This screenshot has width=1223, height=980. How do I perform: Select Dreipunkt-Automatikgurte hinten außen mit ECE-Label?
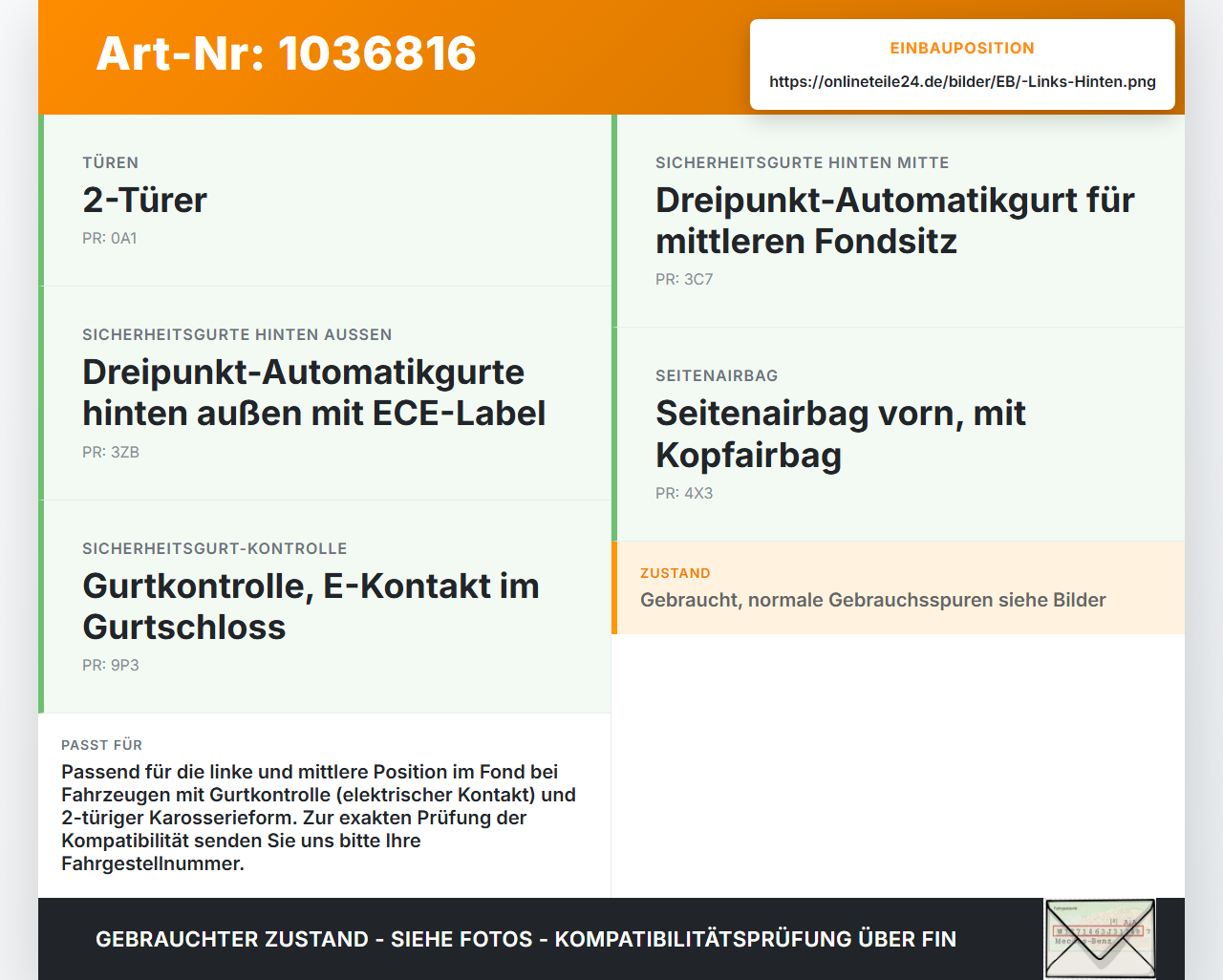tap(314, 393)
